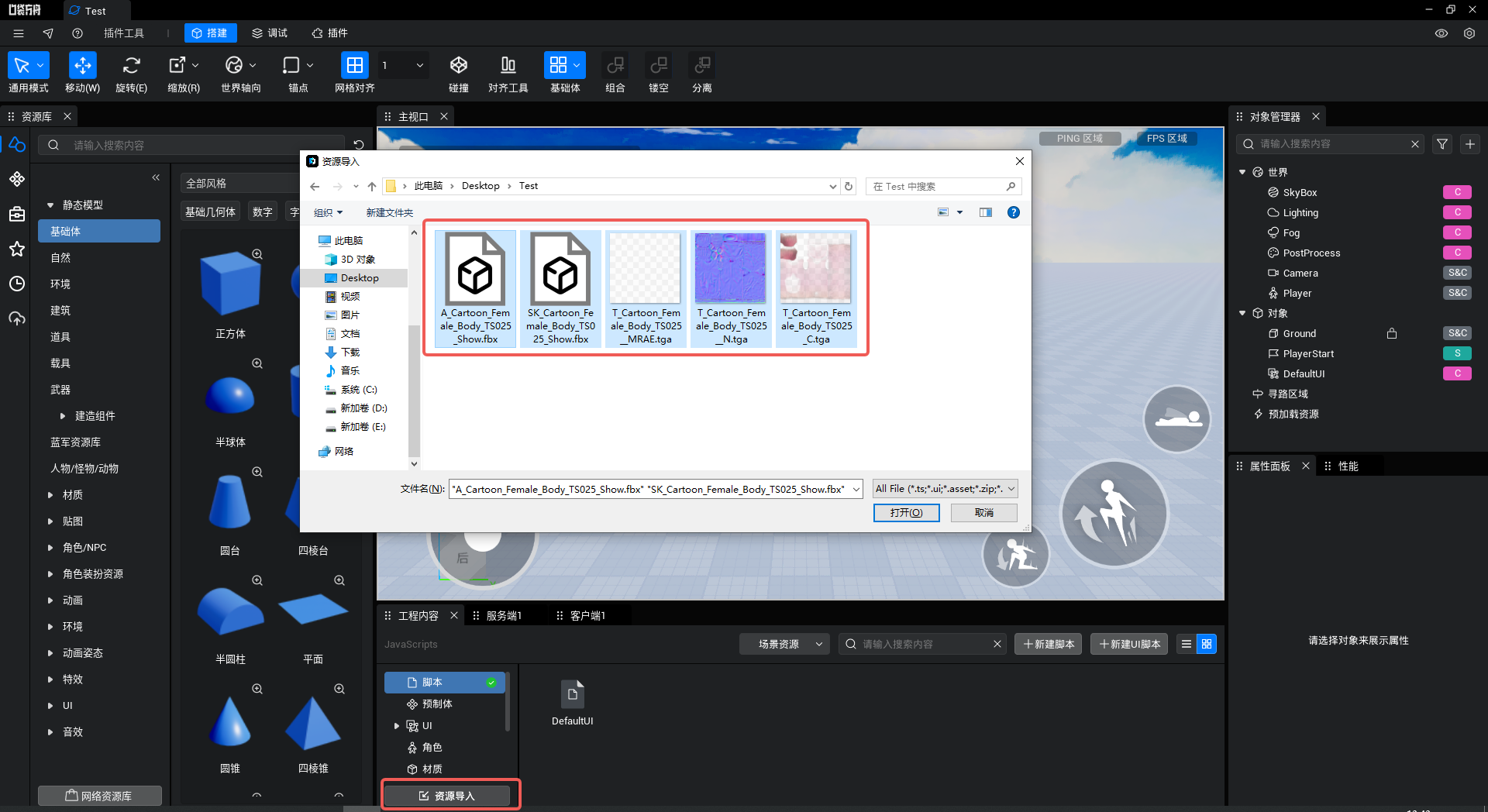
Task: Click the filter icon in 对象管理器
Action: pyautogui.click(x=1442, y=144)
